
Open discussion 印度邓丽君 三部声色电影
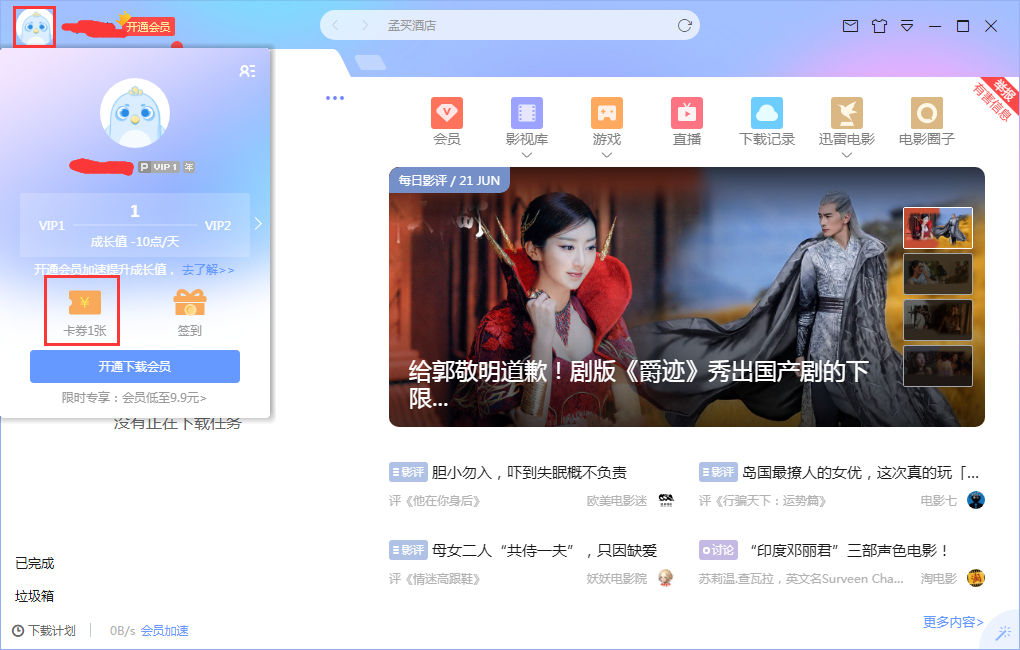[x=849, y=550]
